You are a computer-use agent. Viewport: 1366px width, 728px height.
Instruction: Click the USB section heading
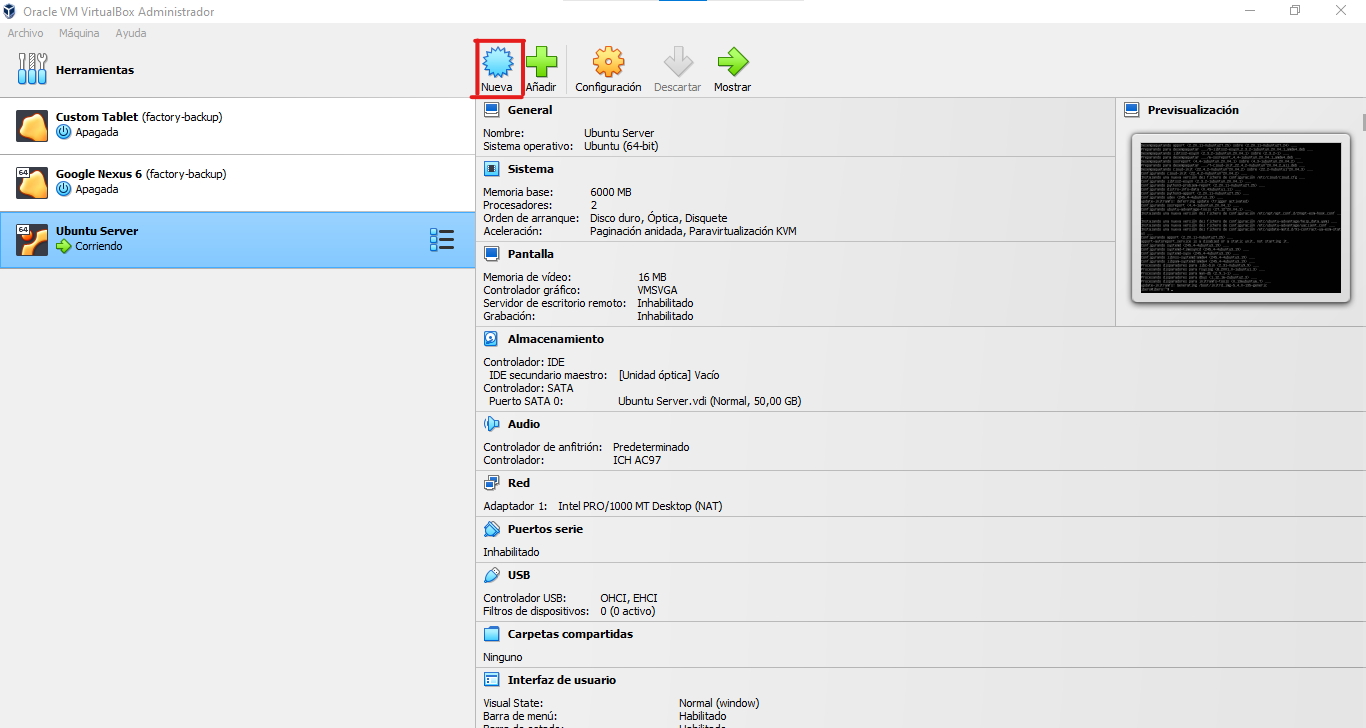(519, 575)
